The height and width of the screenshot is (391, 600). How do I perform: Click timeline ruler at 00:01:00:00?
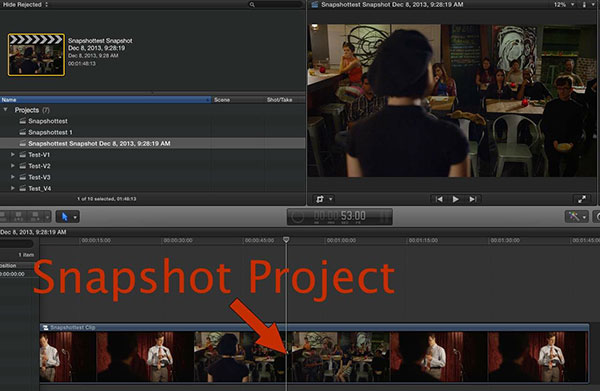341,241
